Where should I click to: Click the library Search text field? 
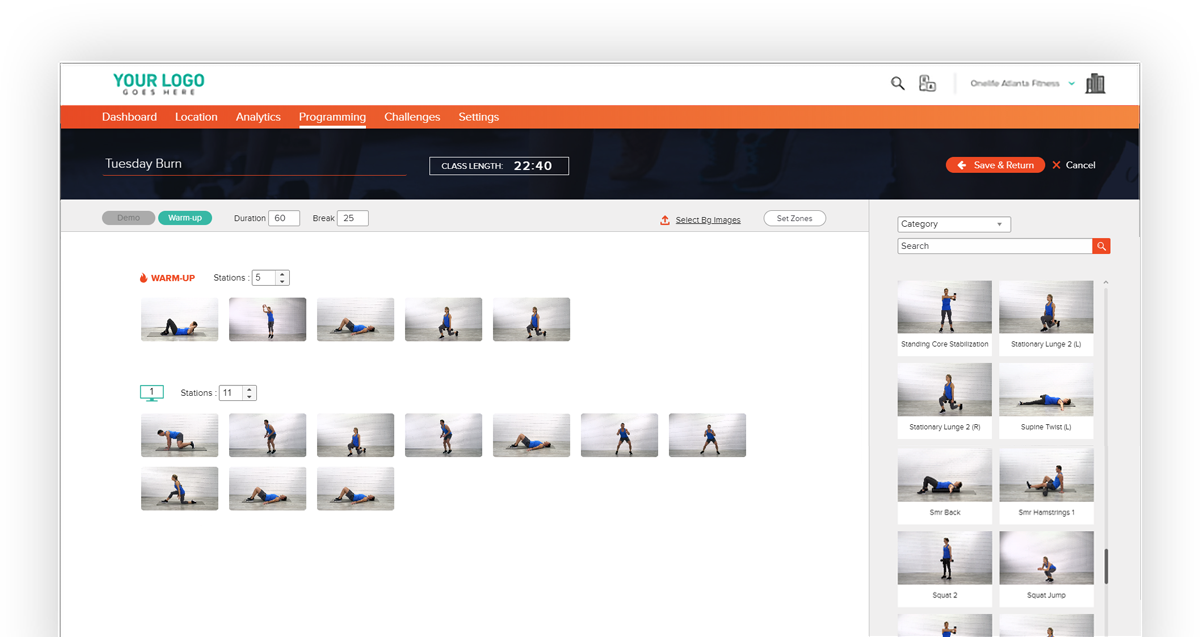tap(995, 246)
